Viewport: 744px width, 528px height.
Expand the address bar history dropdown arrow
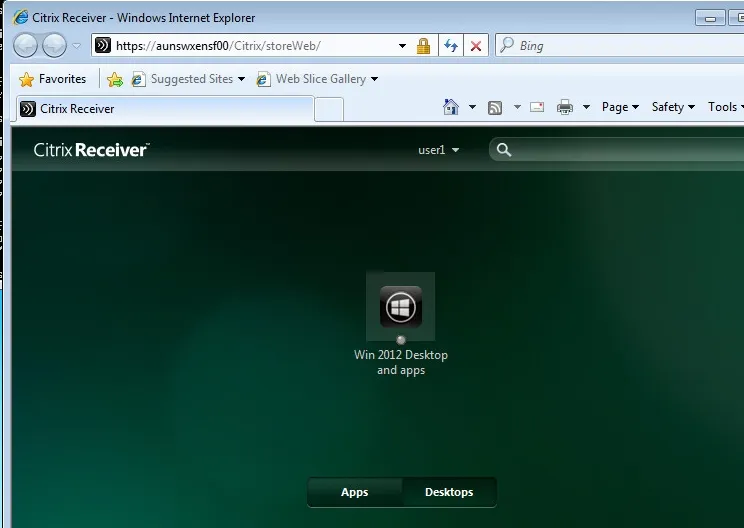(x=402, y=46)
